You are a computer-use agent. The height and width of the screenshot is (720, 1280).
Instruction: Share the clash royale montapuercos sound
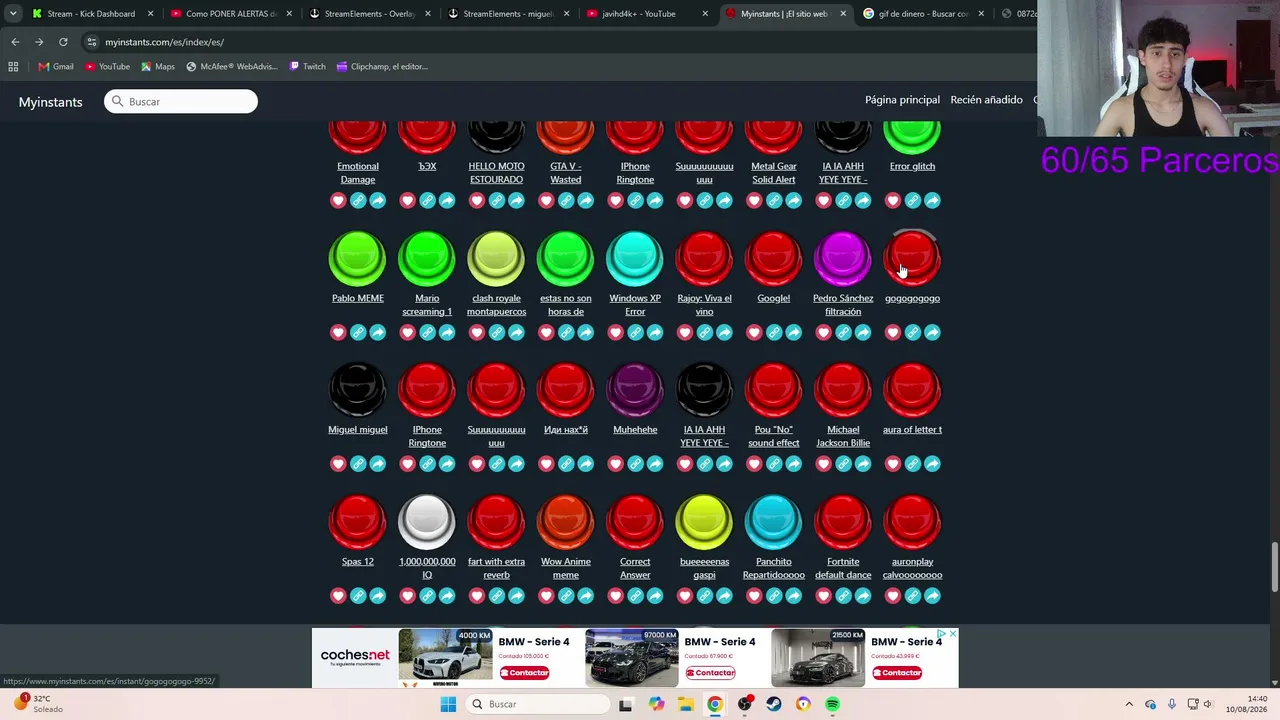(x=516, y=333)
